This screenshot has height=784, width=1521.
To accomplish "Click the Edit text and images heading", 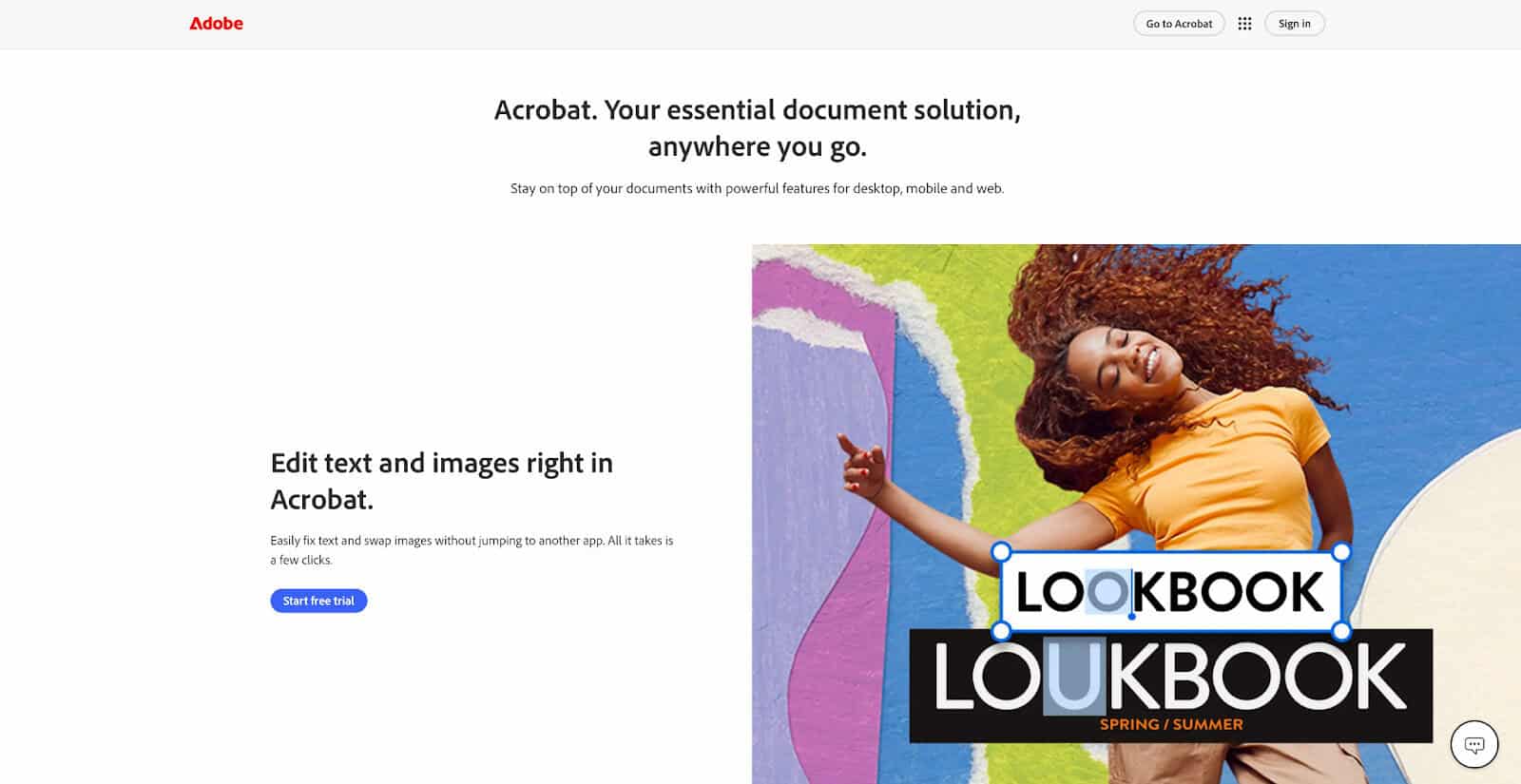I will (442, 481).
